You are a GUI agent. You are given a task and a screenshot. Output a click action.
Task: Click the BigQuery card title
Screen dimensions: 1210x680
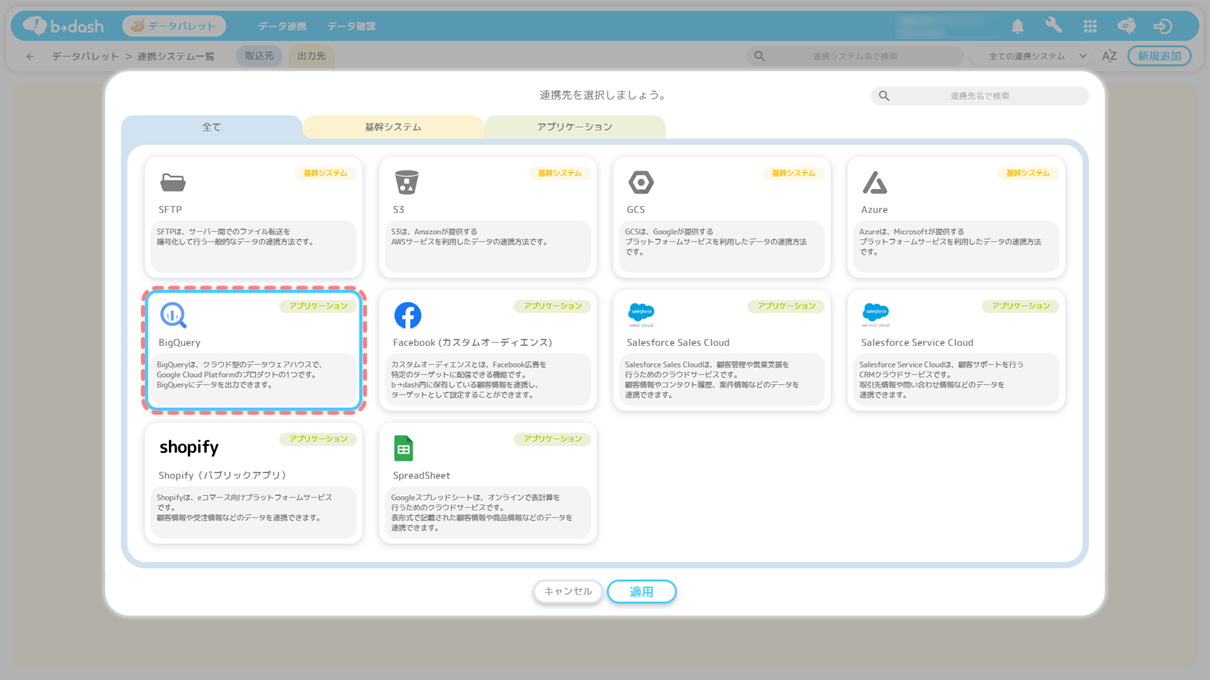[179, 343]
